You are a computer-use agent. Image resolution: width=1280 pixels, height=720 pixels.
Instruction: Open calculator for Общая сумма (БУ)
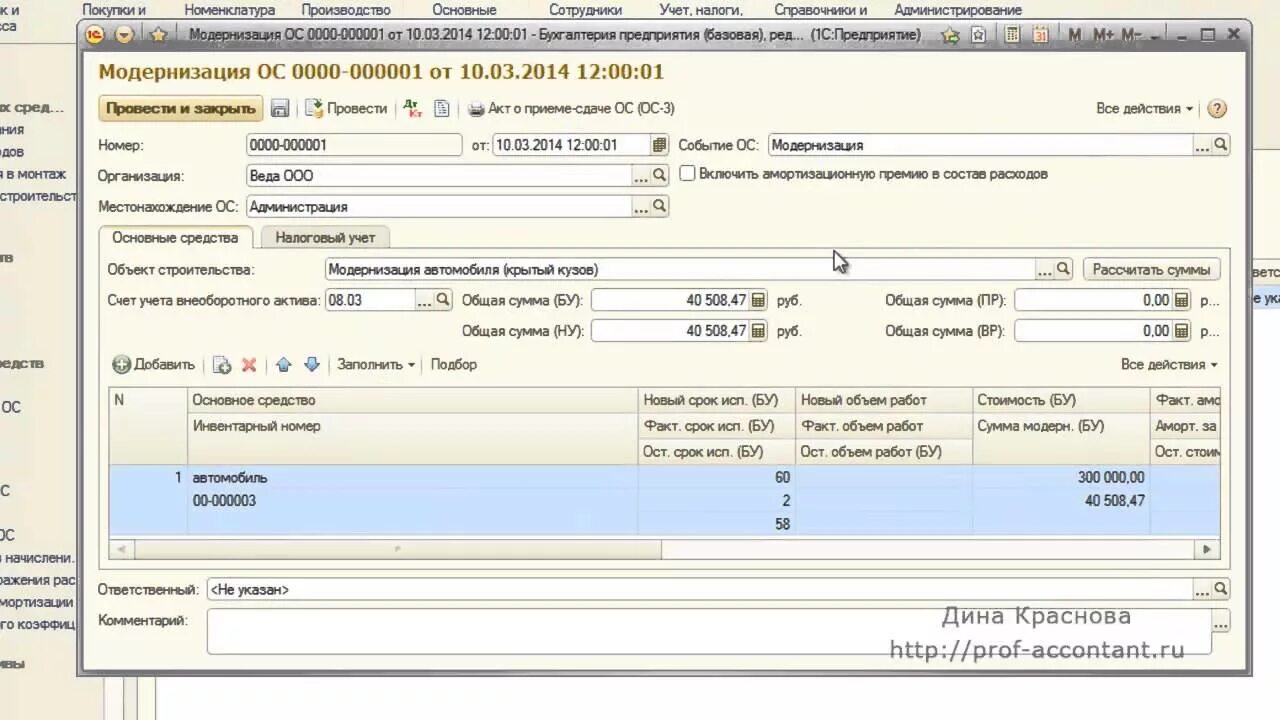pyautogui.click(x=758, y=300)
